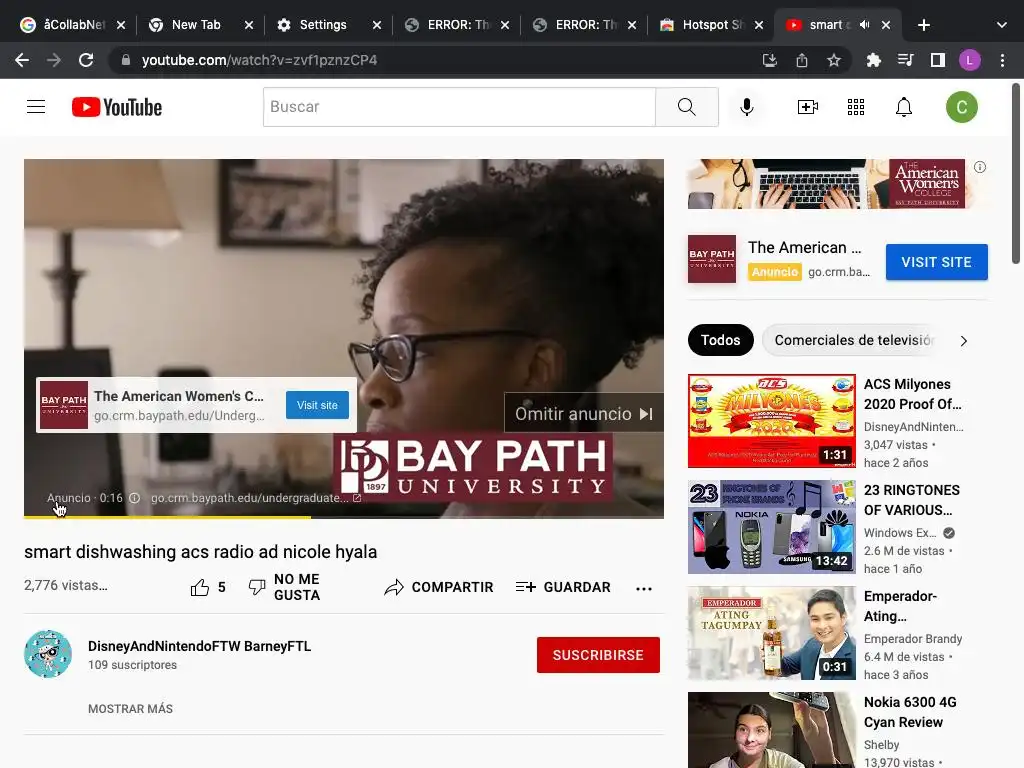
Task: Open the notifications bell
Action: 904,106
